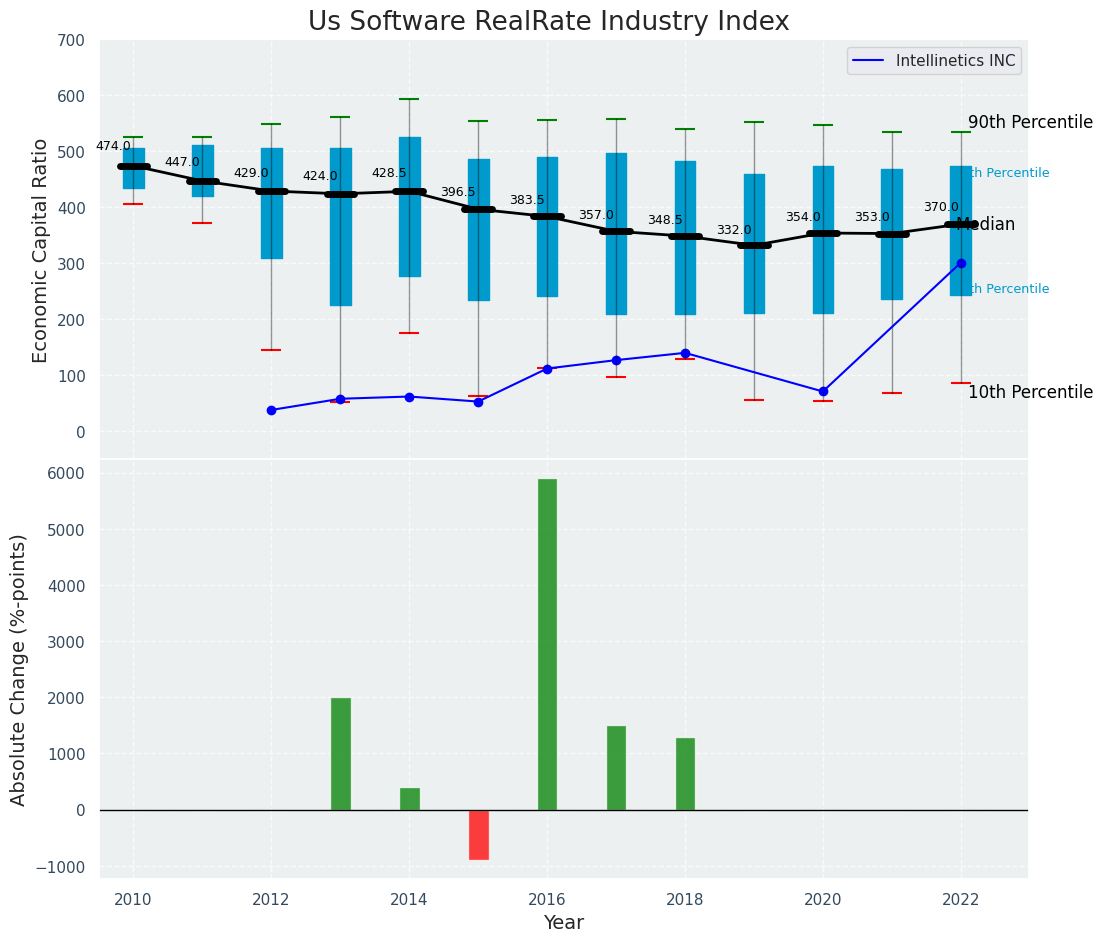This screenshot has width=1103, height=942.
Task: Select the Absolute Change (%-points) axis label
Action: click(19, 669)
